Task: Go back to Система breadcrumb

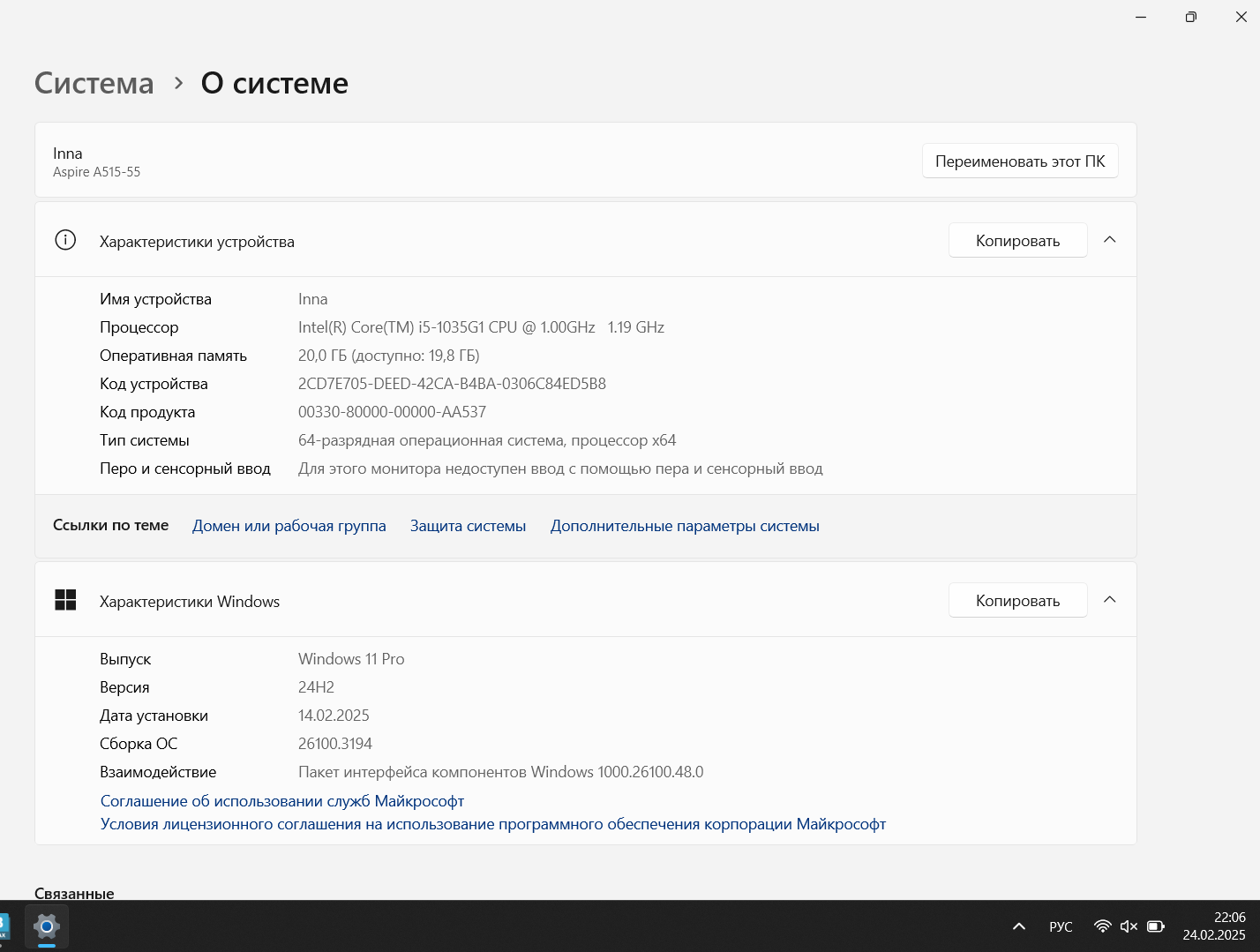Action: pos(94,83)
